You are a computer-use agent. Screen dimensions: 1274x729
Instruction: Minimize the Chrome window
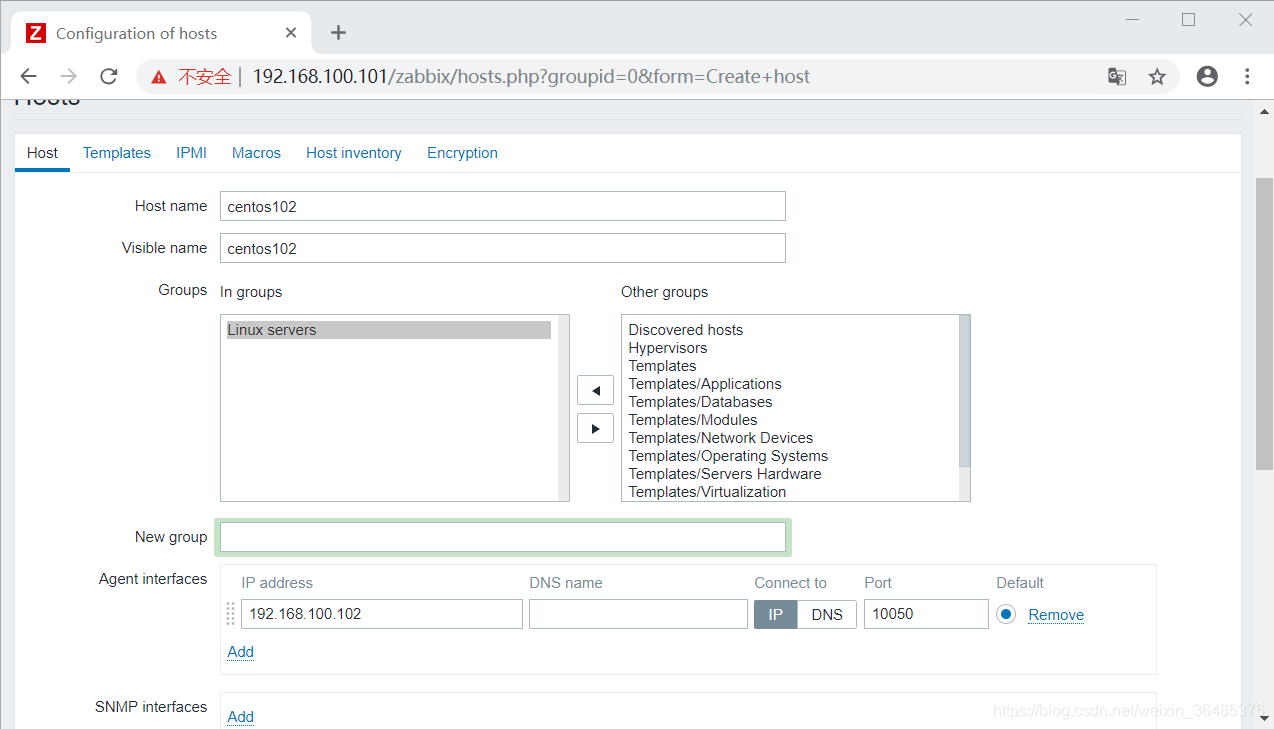tap(1132, 19)
